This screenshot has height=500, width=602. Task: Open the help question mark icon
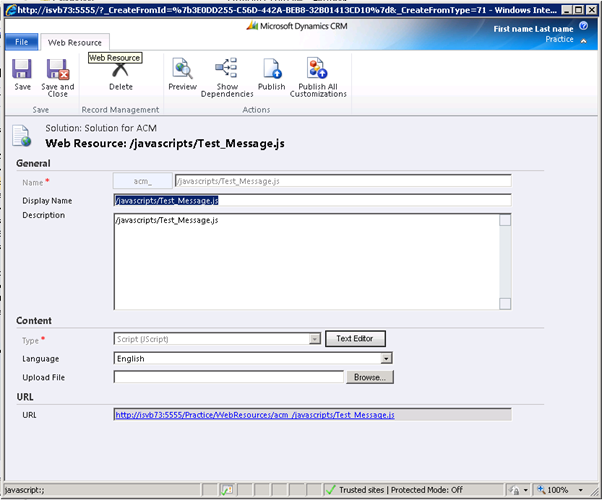583,26
